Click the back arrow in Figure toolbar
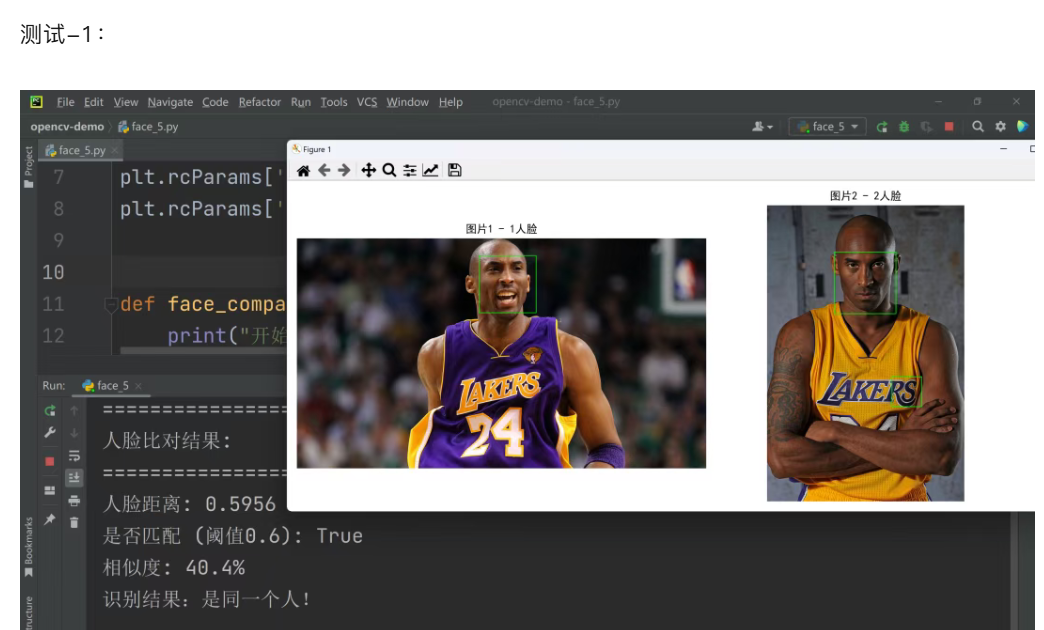 pos(324,170)
